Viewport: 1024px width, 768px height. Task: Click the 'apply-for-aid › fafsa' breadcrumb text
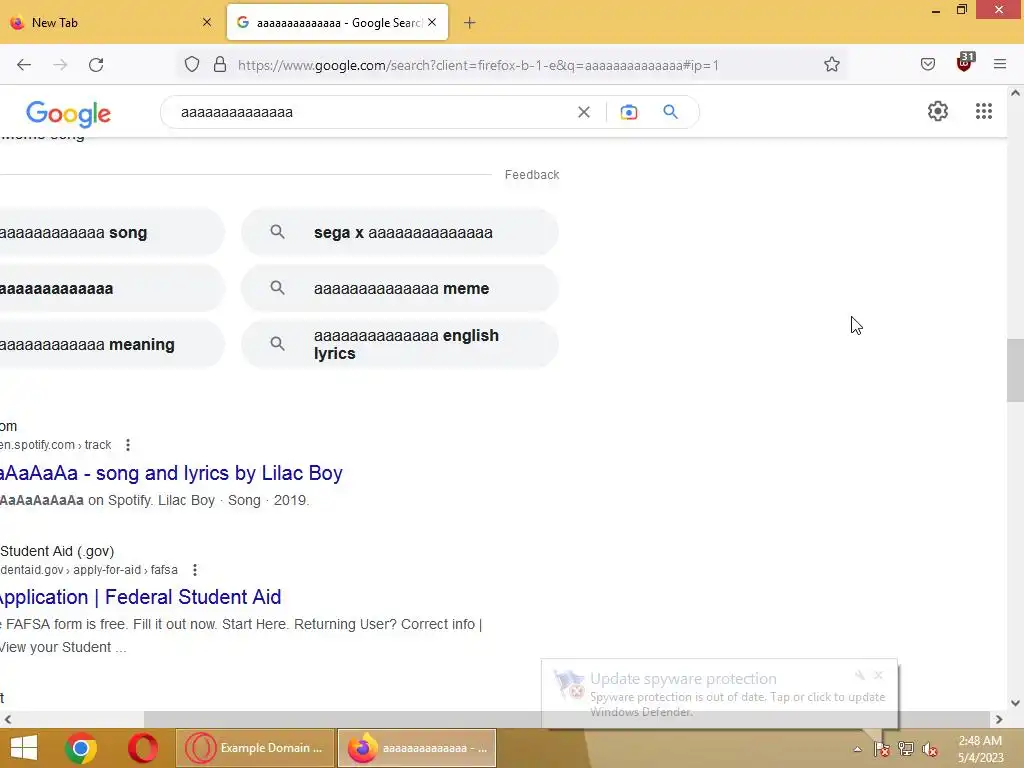tap(125, 569)
